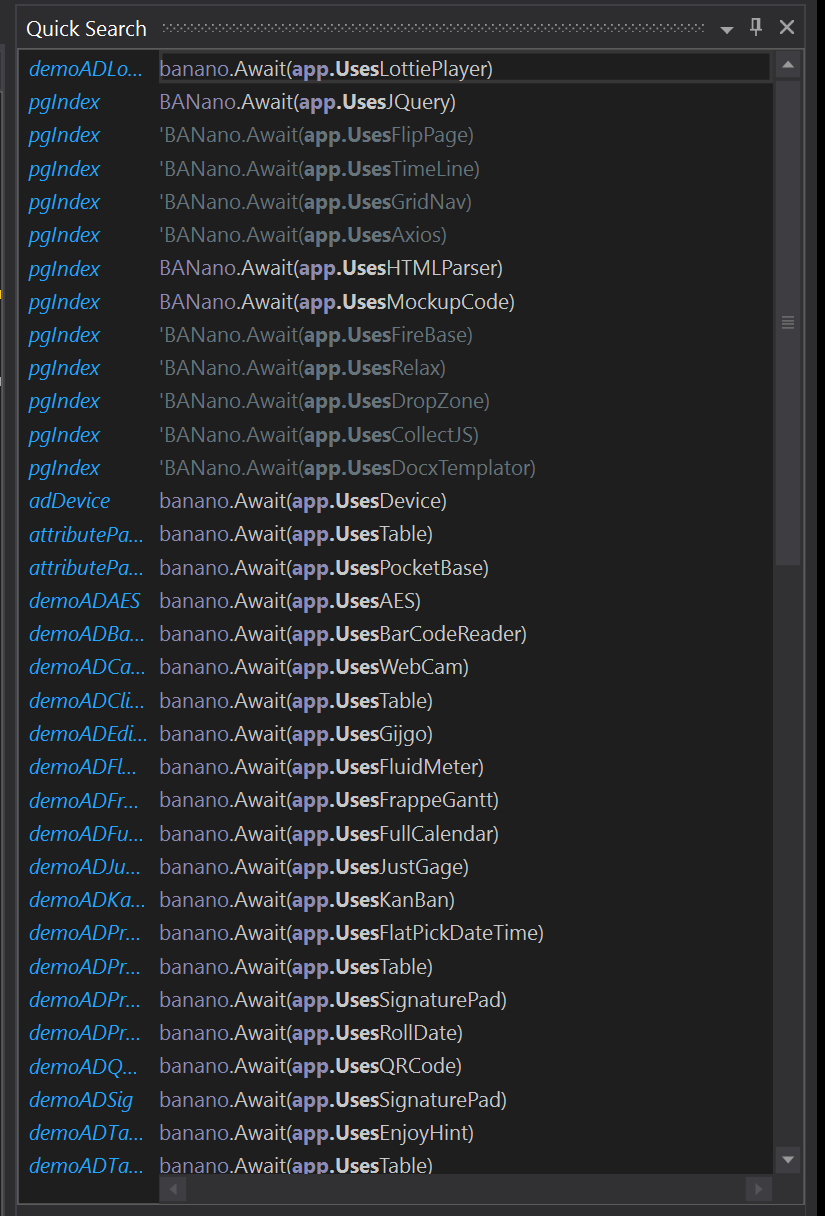Viewport: 825px width, 1216px height.
Task: Open the demoADCli... module link
Action: click(87, 701)
